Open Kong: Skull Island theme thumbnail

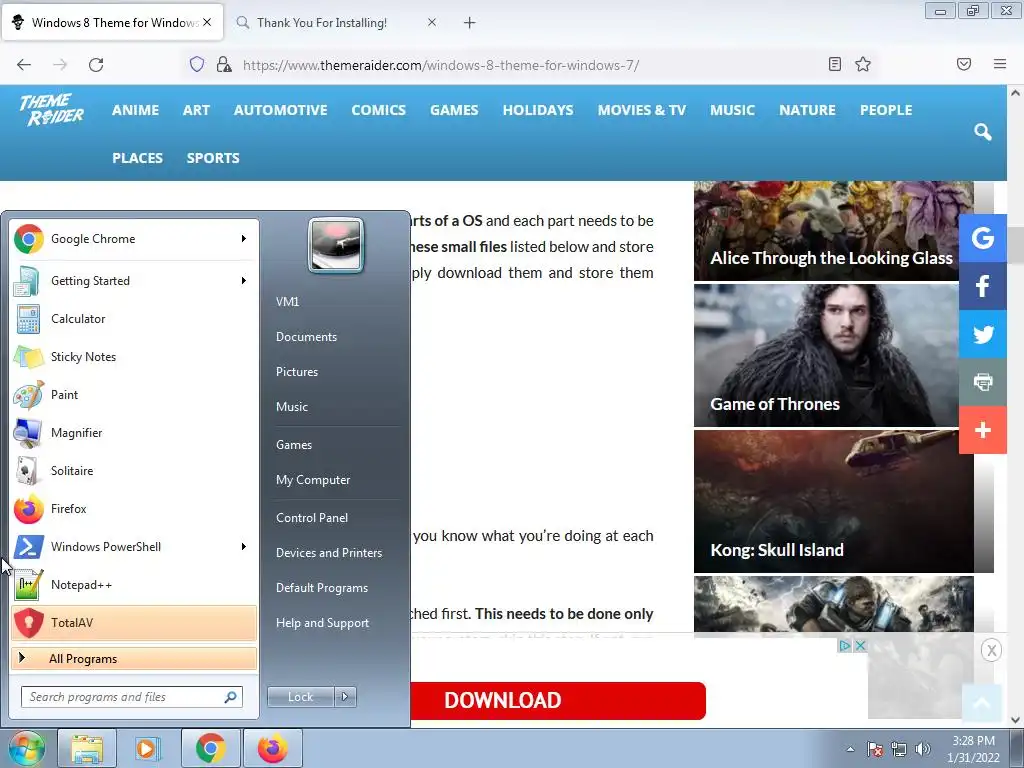point(833,501)
